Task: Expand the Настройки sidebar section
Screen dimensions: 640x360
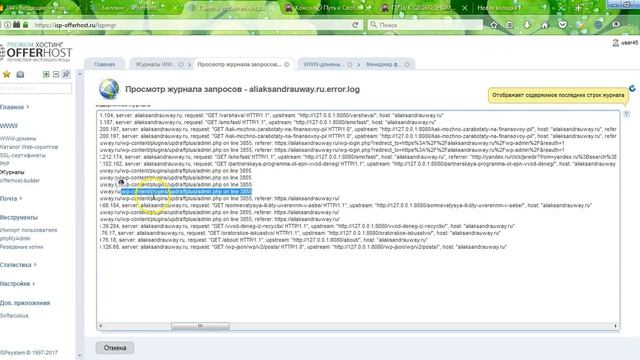Action: click(x=17, y=284)
